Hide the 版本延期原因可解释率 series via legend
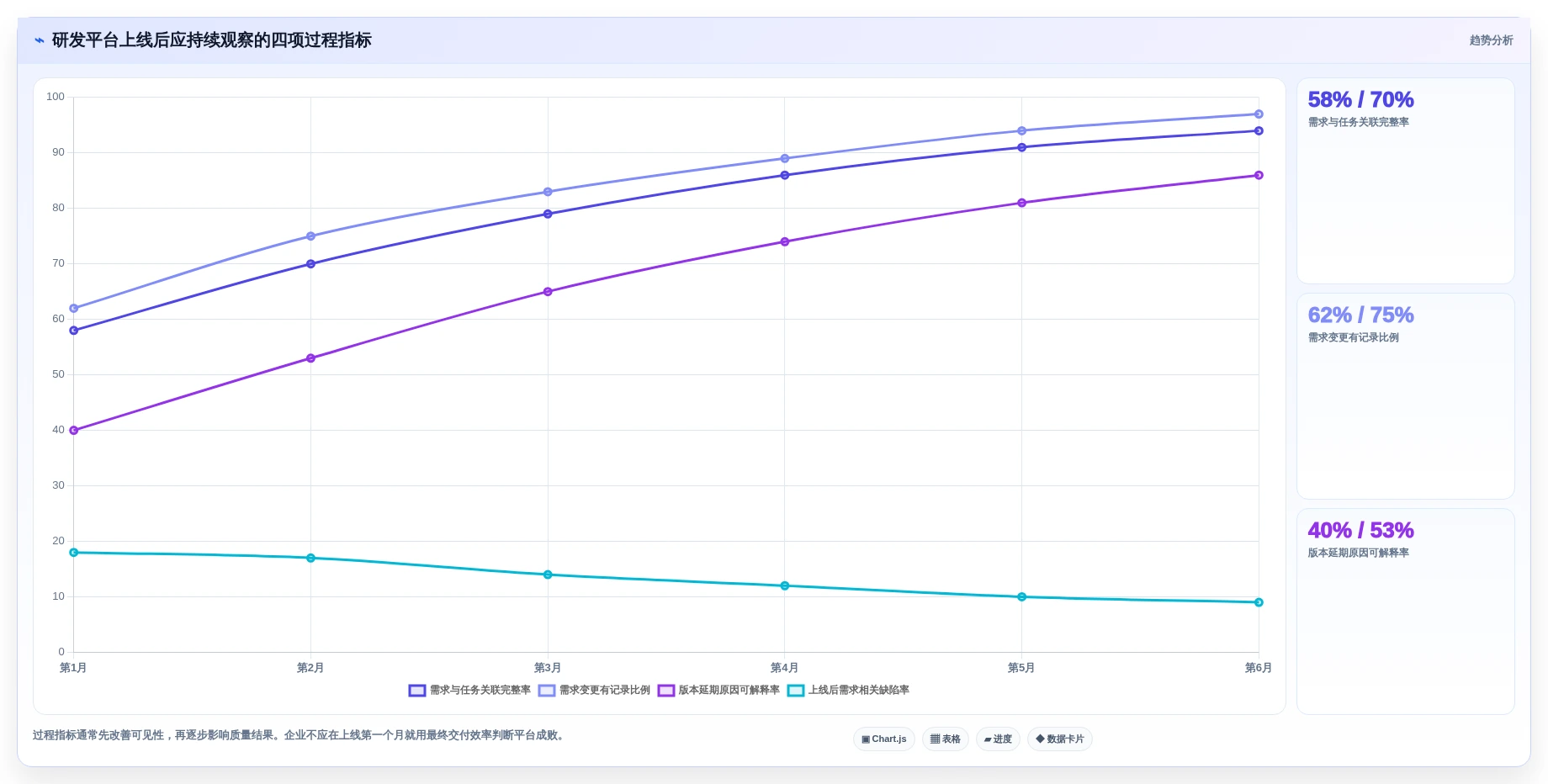This screenshot has width=1548, height=784. 666,691
